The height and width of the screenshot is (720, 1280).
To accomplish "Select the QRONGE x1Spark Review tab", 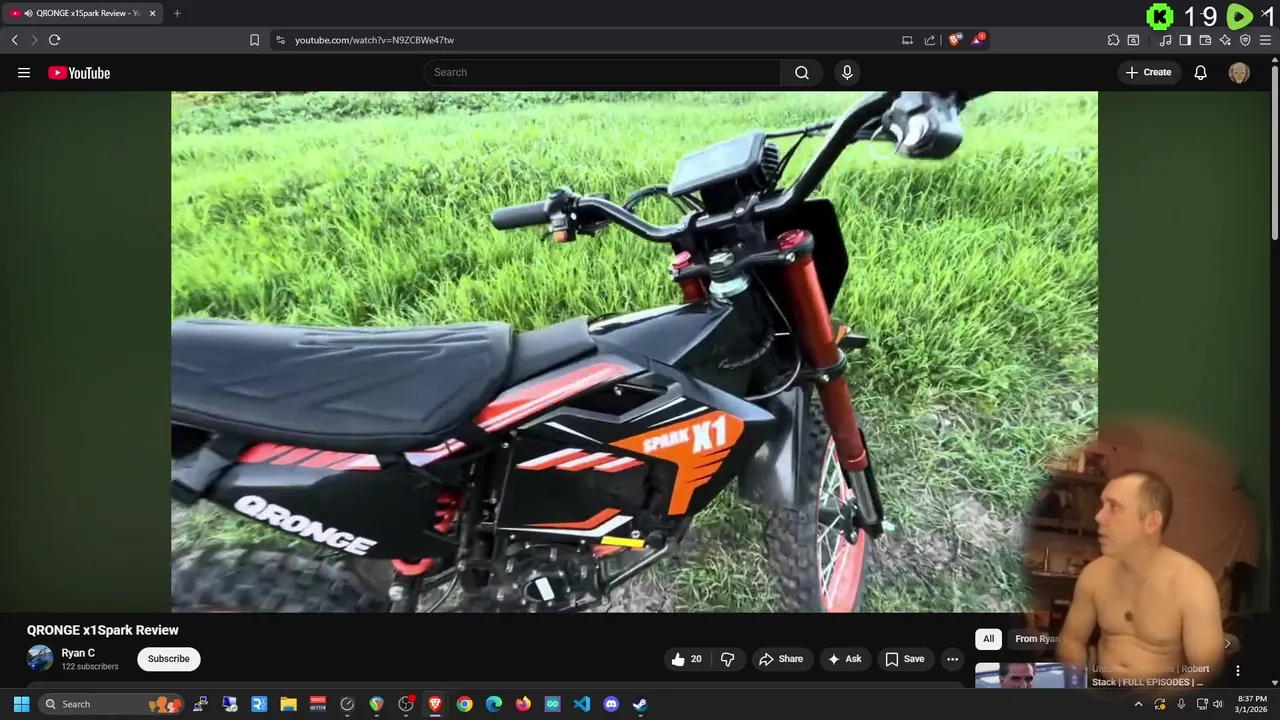I will point(82,13).
